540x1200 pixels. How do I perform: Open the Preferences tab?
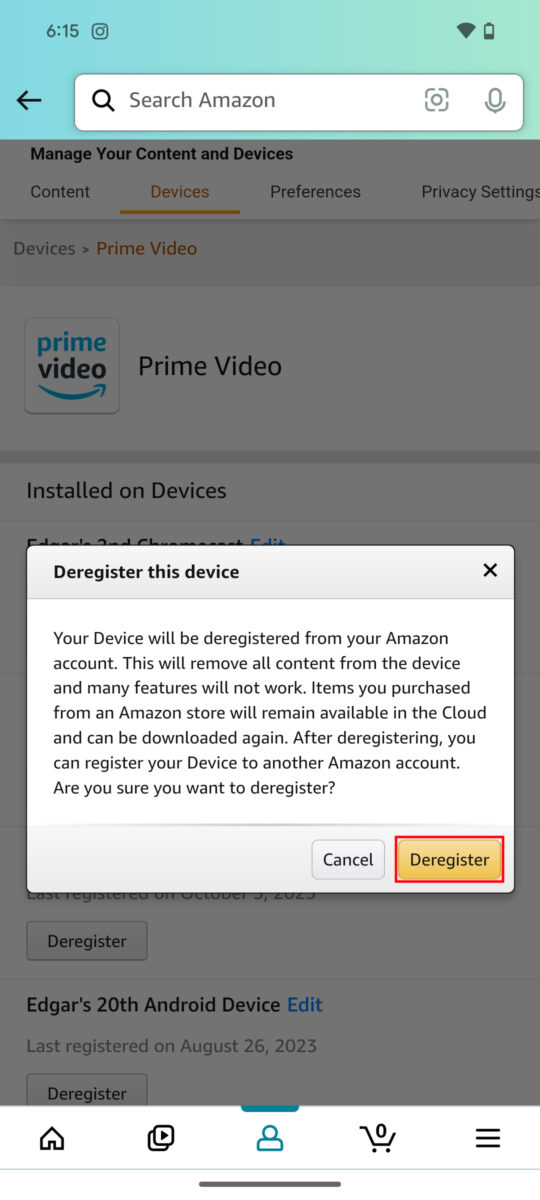pos(315,192)
